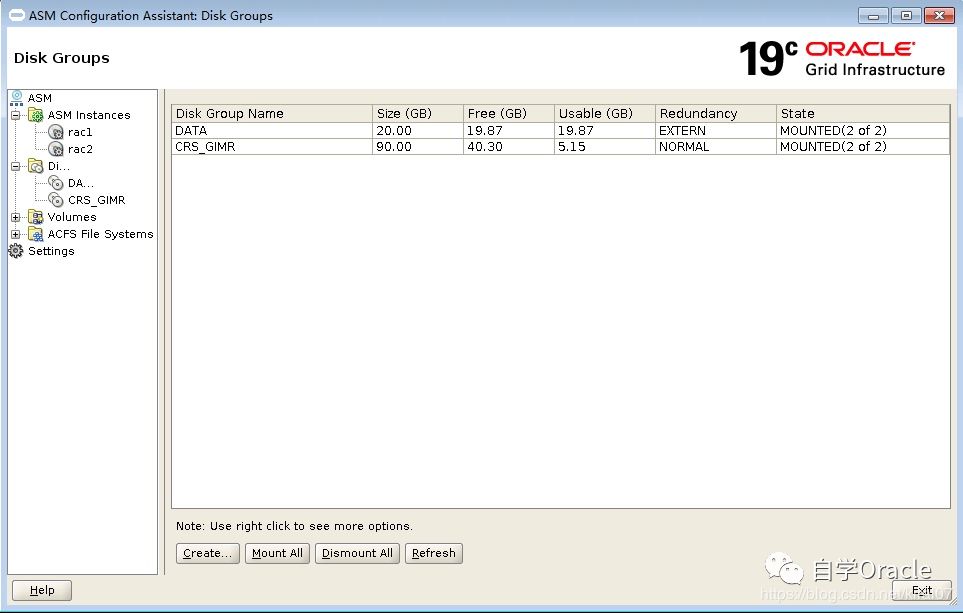Click the 19.87 Free cell for DATA
The width and height of the screenshot is (963, 613).
pos(509,130)
